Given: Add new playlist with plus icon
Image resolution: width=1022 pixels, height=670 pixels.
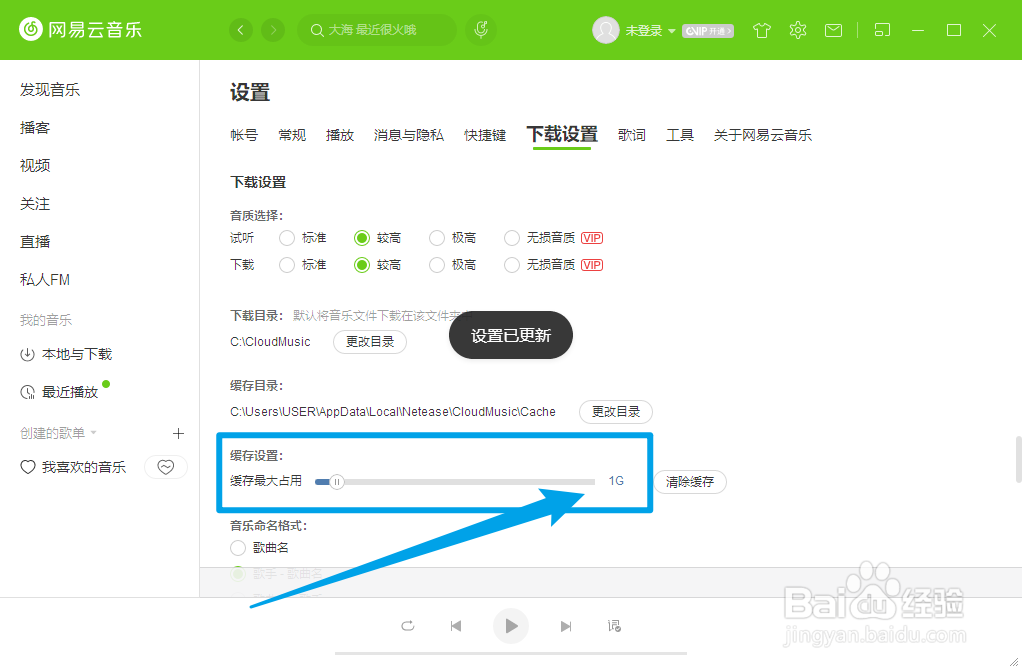Looking at the screenshot, I should click(x=178, y=433).
